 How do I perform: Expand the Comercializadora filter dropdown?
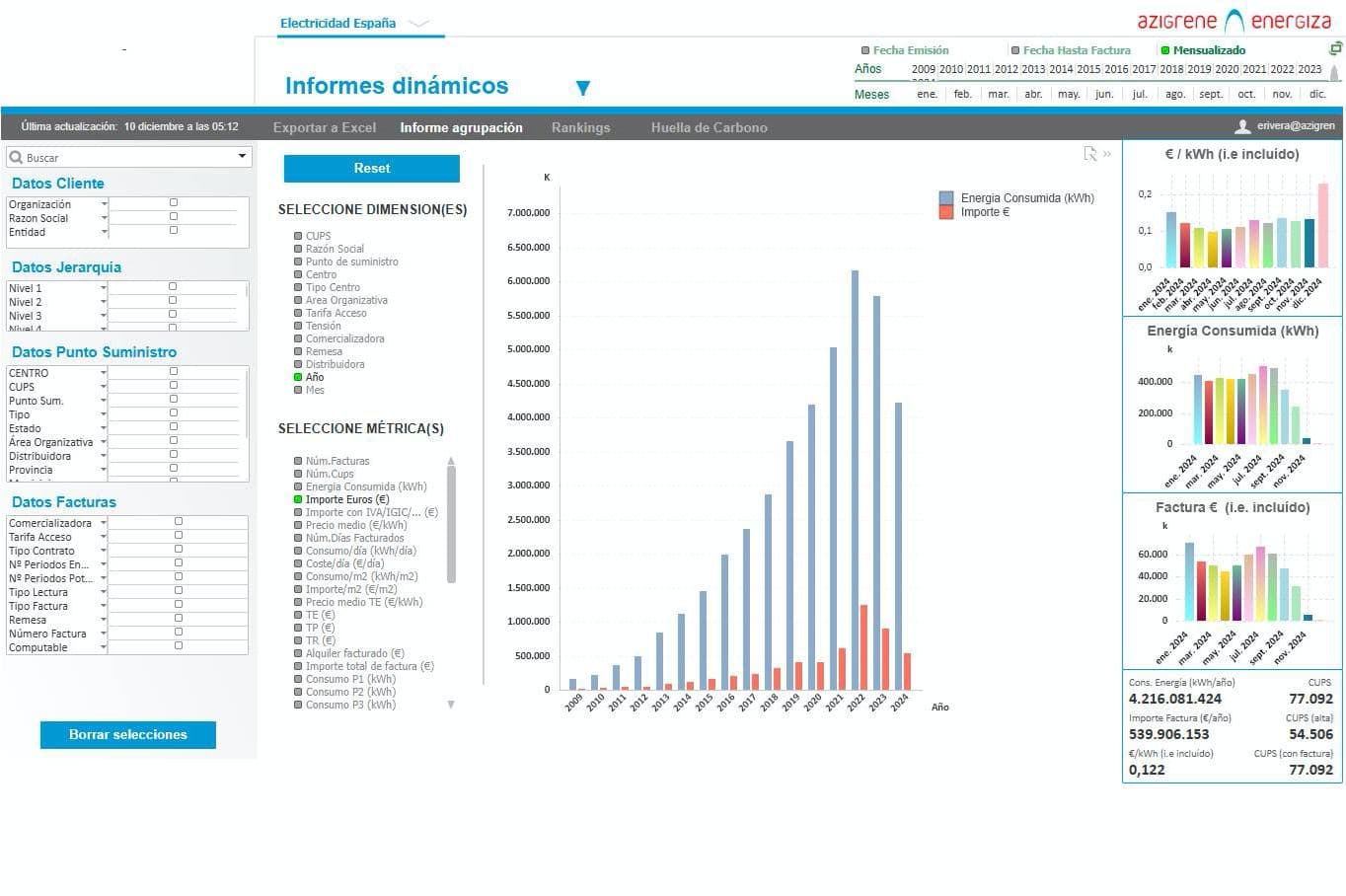[103, 524]
